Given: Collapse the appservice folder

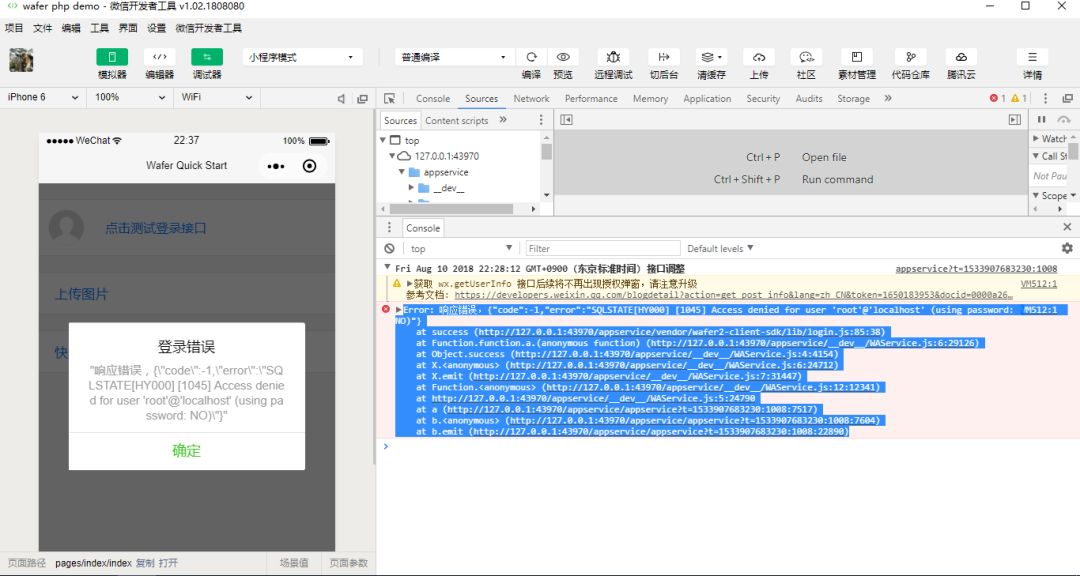Looking at the screenshot, I should click(x=402, y=172).
